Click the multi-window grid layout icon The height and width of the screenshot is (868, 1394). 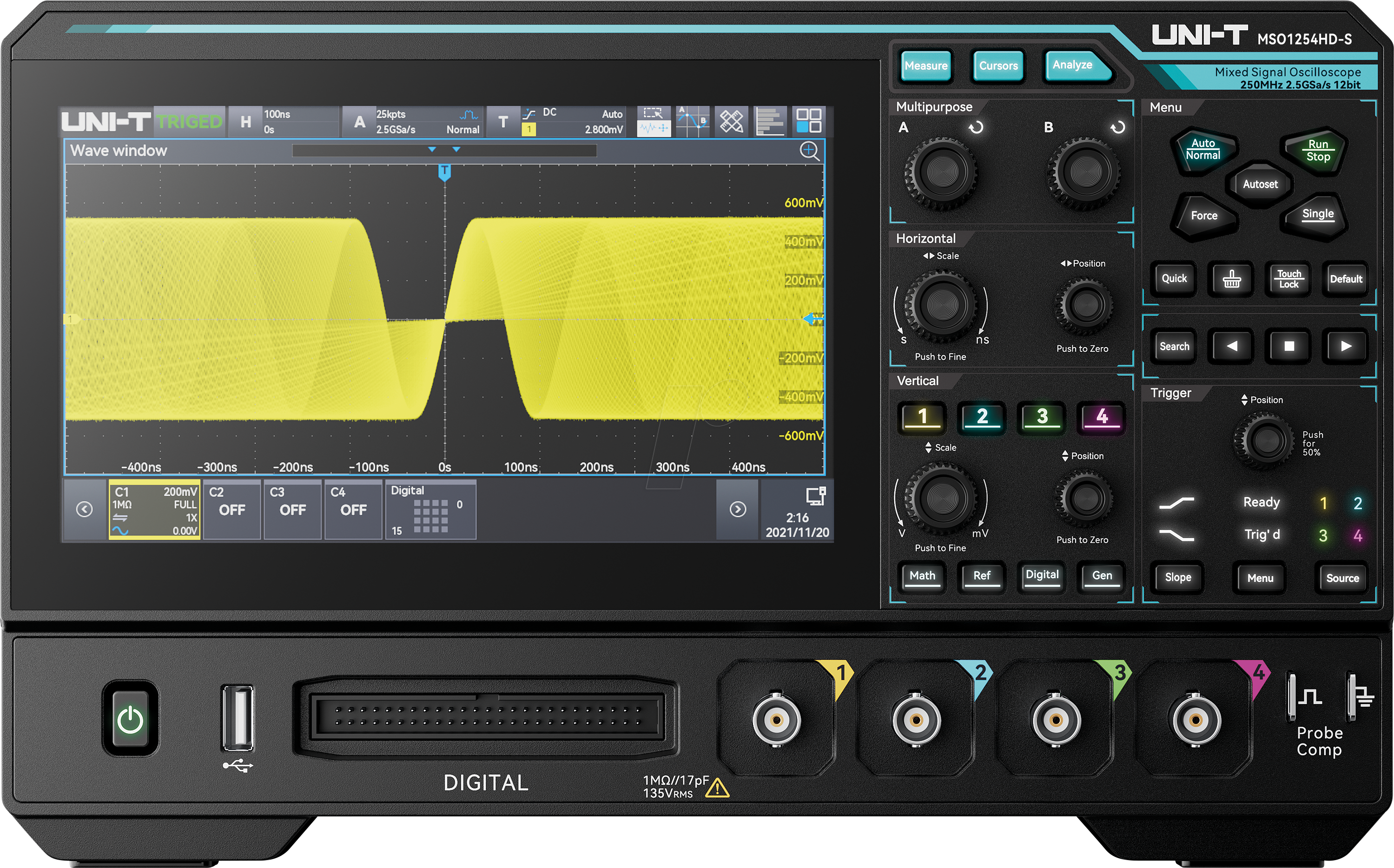click(x=810, y=120)
